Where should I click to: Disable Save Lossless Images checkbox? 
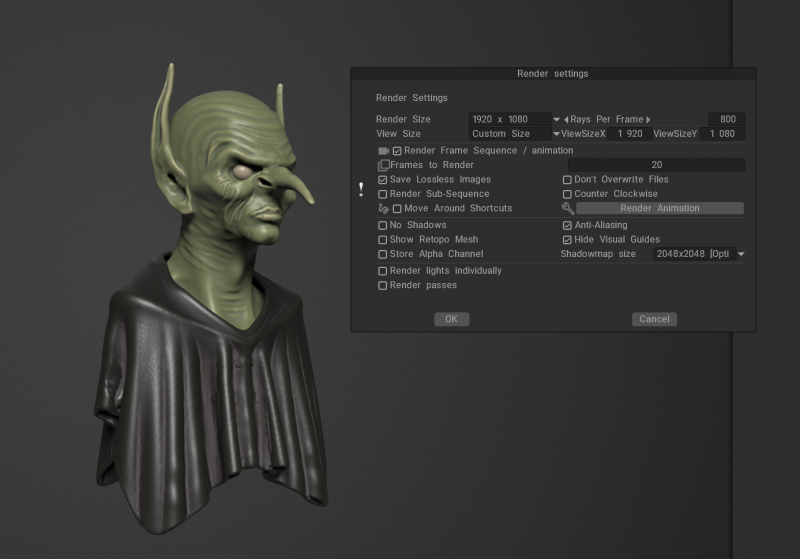[x=383, y=180]
